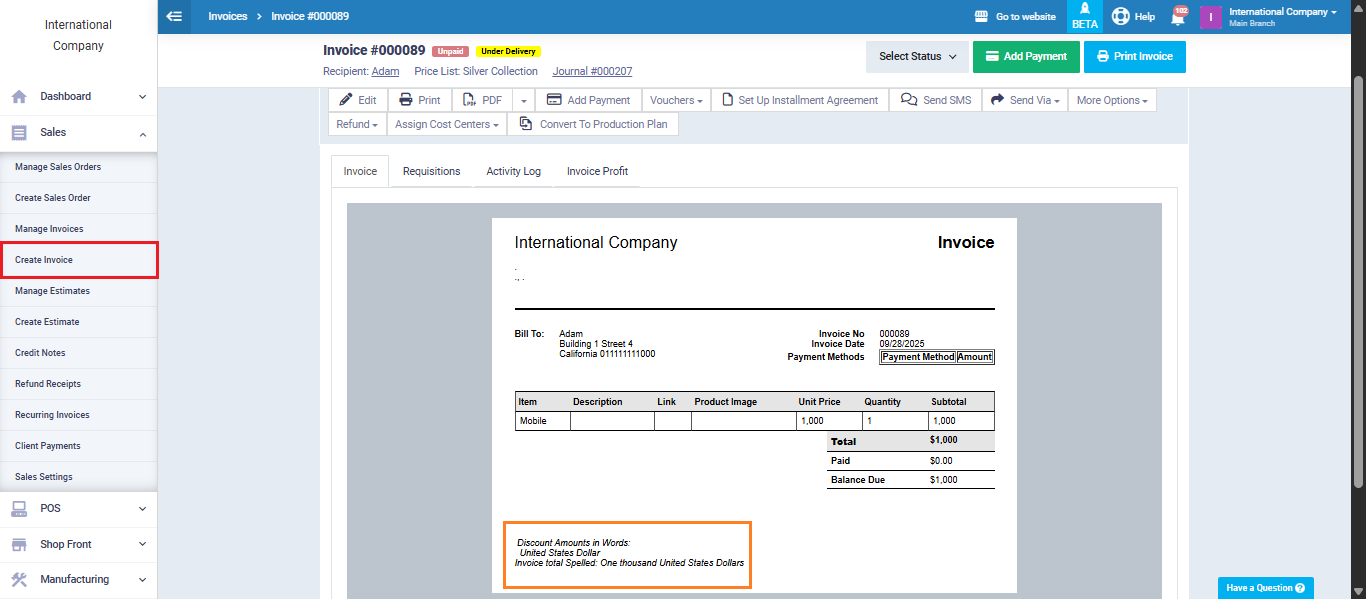Click Convert To Production Plan button

click(593, 124)
